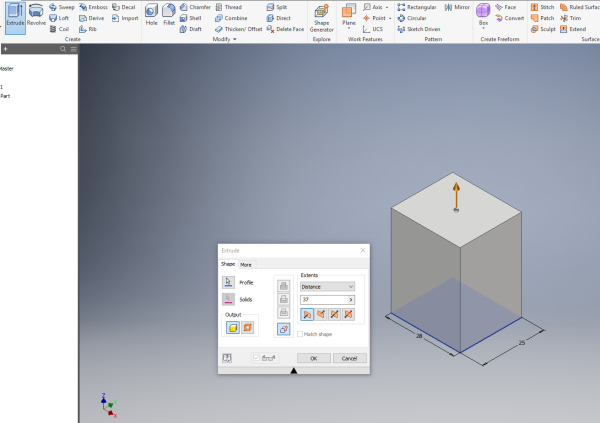Confirm the extrusion with OK
The width and height of the screenshot is (600, 423).
314,358
